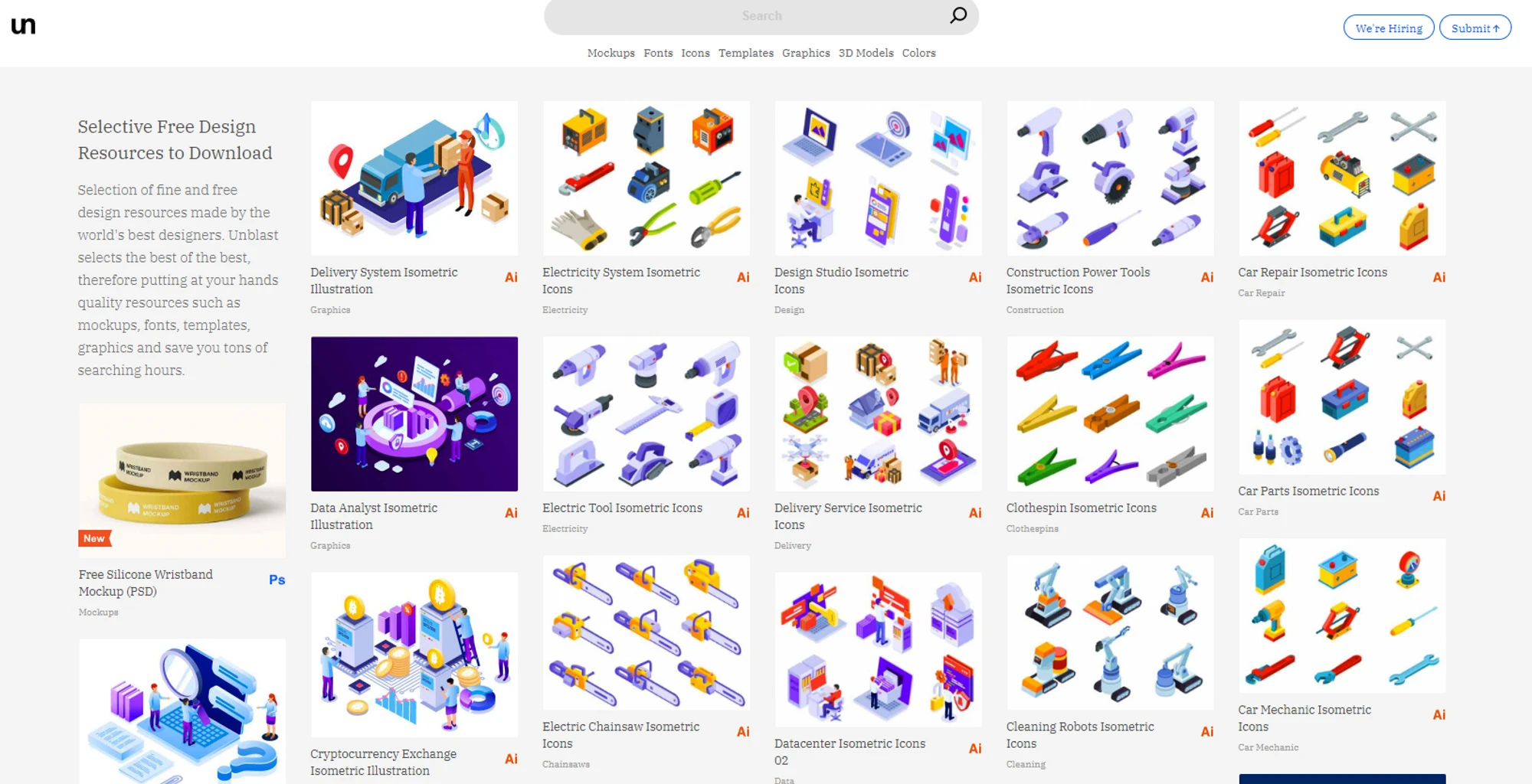1532x784 pixels.
Task: Go to the 3D Models section
Action: pyautogui.click(x=866, y=53)
